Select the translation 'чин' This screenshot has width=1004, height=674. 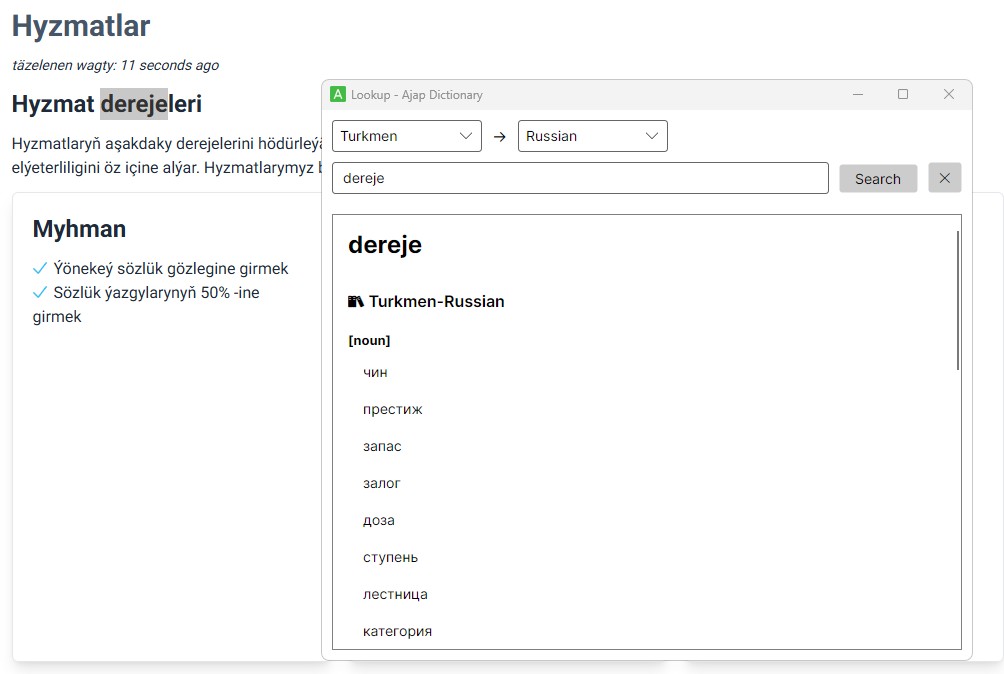click(375, 372)
